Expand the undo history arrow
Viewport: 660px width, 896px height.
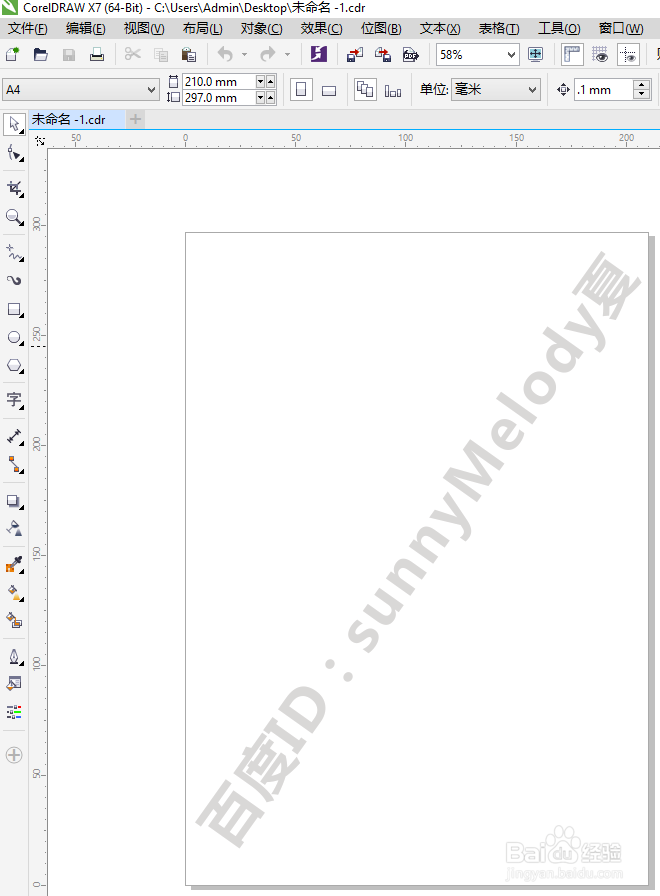click(245, 55)
